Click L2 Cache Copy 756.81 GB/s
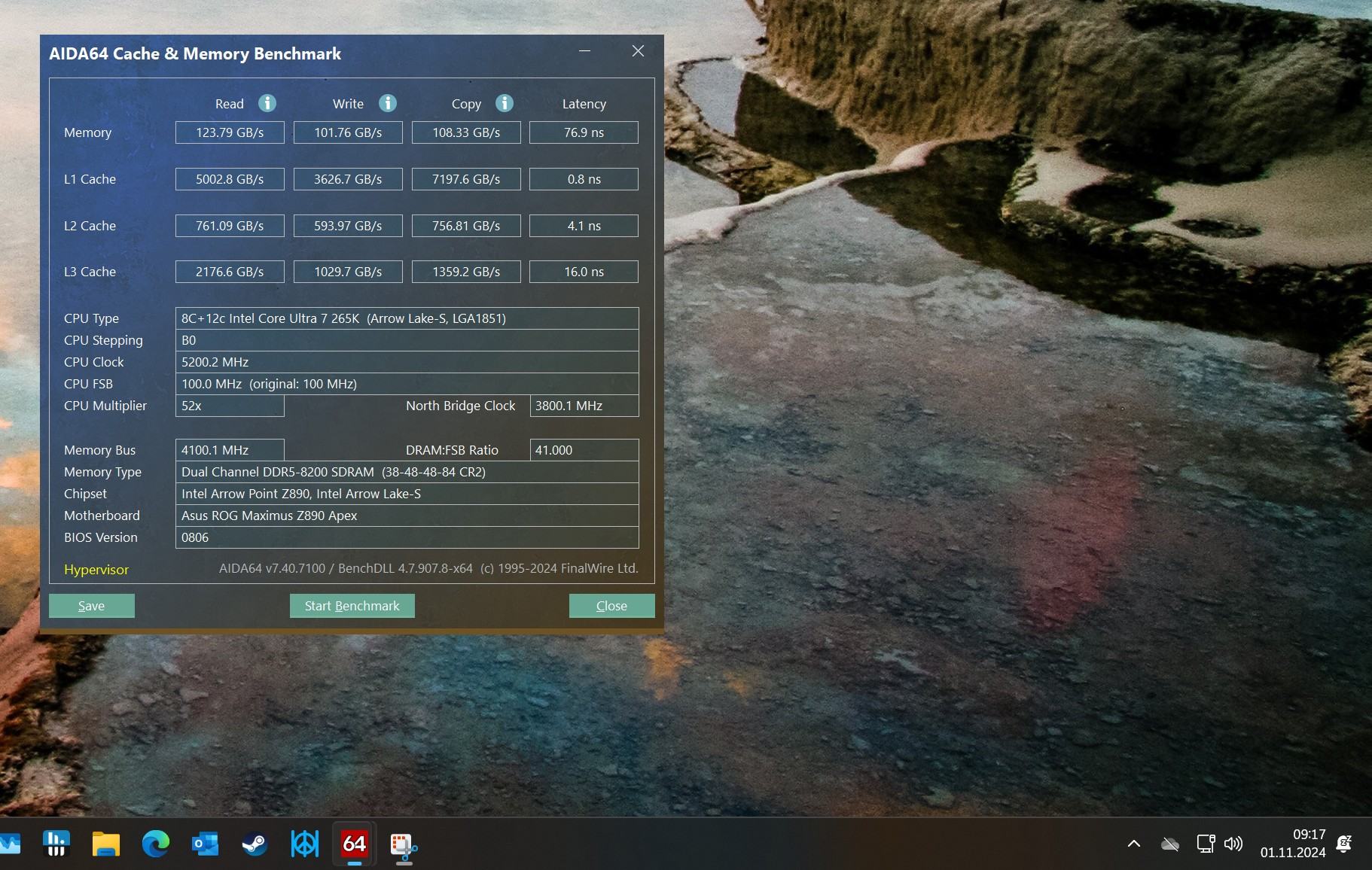Screen dimensions: 1372x870 click(x=466, y=226)
